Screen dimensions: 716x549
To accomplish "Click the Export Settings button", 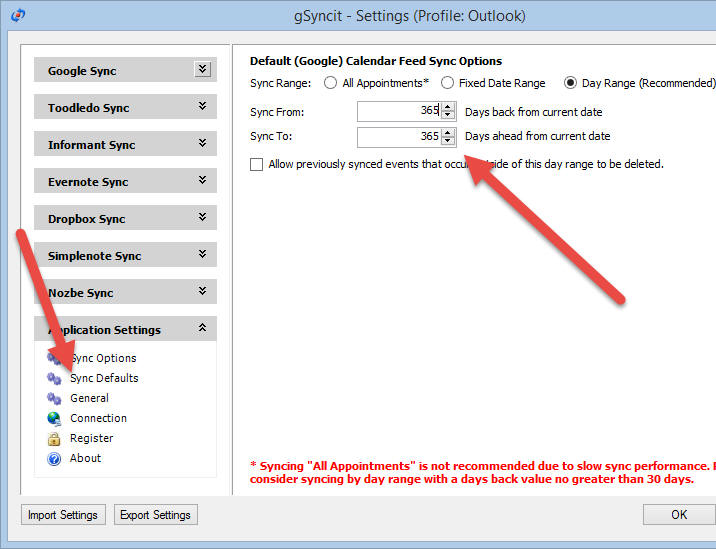I will point(156,515).
